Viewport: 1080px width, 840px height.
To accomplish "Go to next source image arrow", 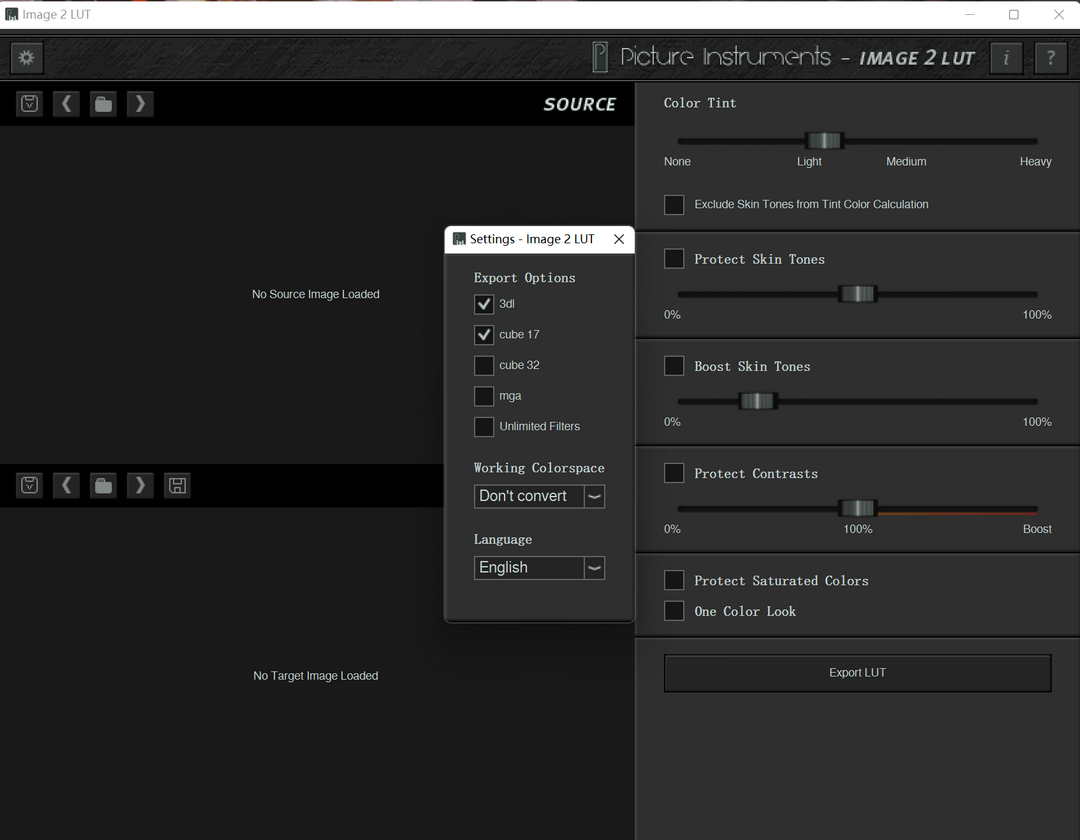I will 140,103.
